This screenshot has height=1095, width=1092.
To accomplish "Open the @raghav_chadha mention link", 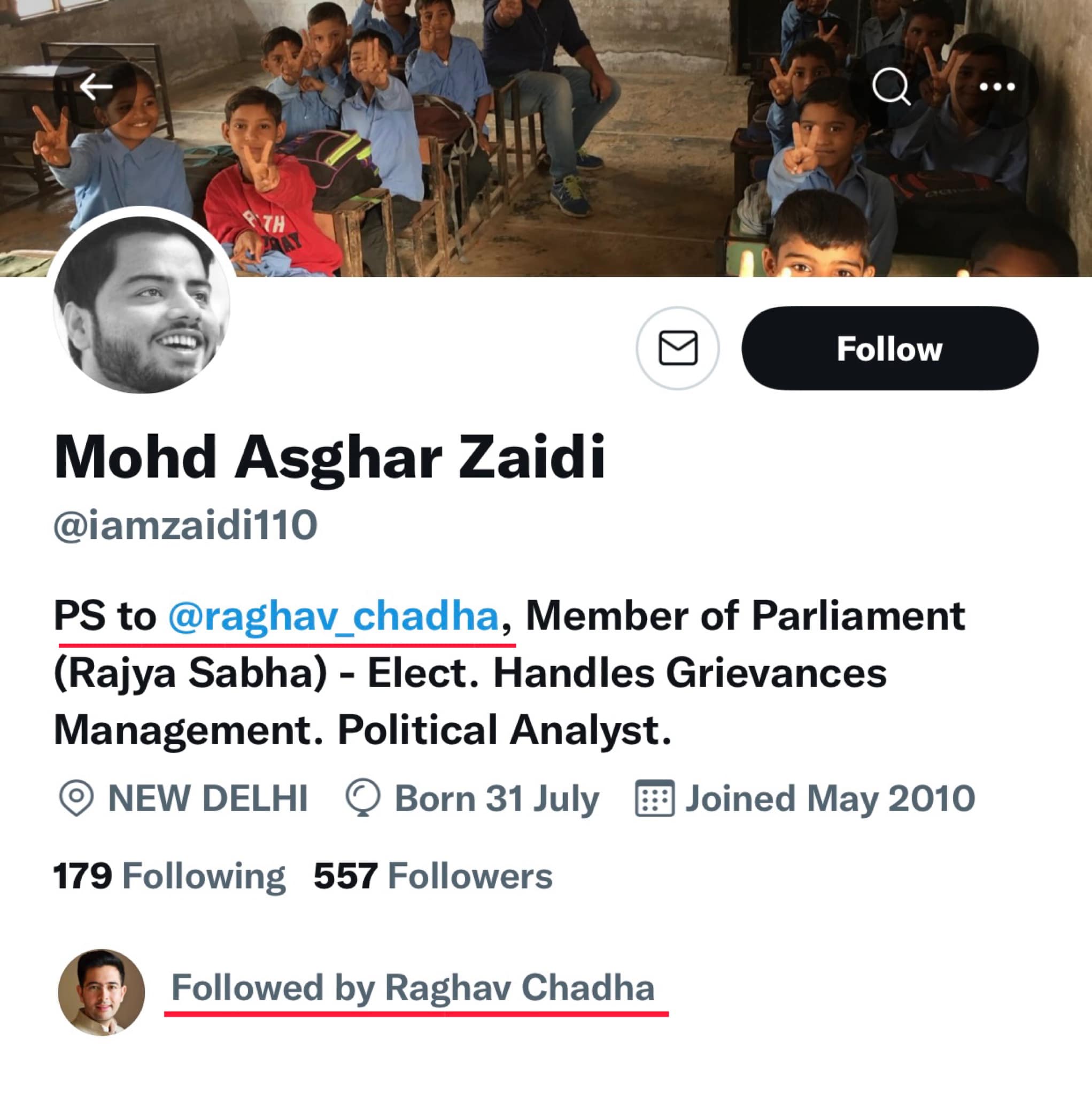I will point(333,616).
